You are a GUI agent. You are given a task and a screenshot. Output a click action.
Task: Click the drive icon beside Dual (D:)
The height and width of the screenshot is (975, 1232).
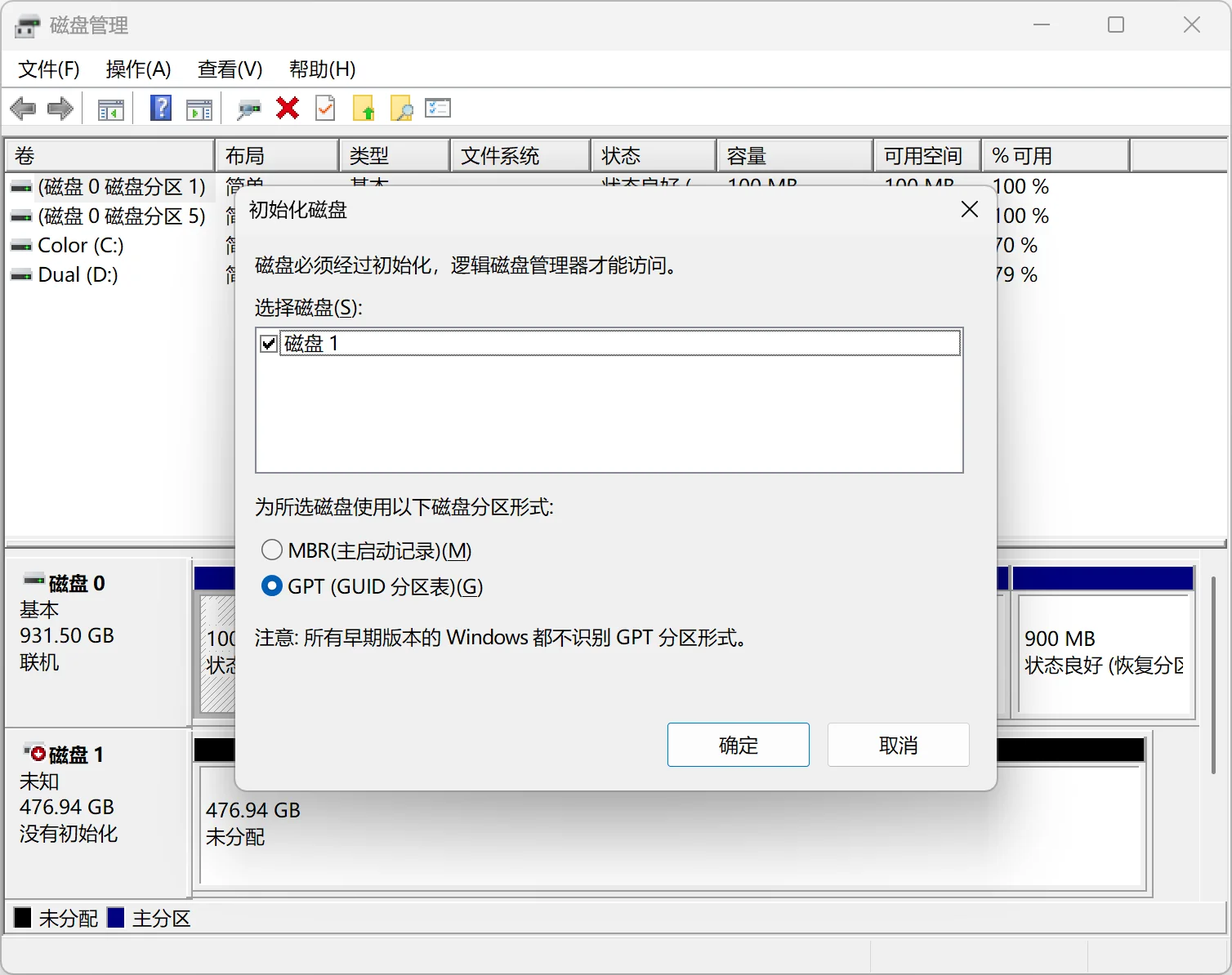tap(21, 275)
